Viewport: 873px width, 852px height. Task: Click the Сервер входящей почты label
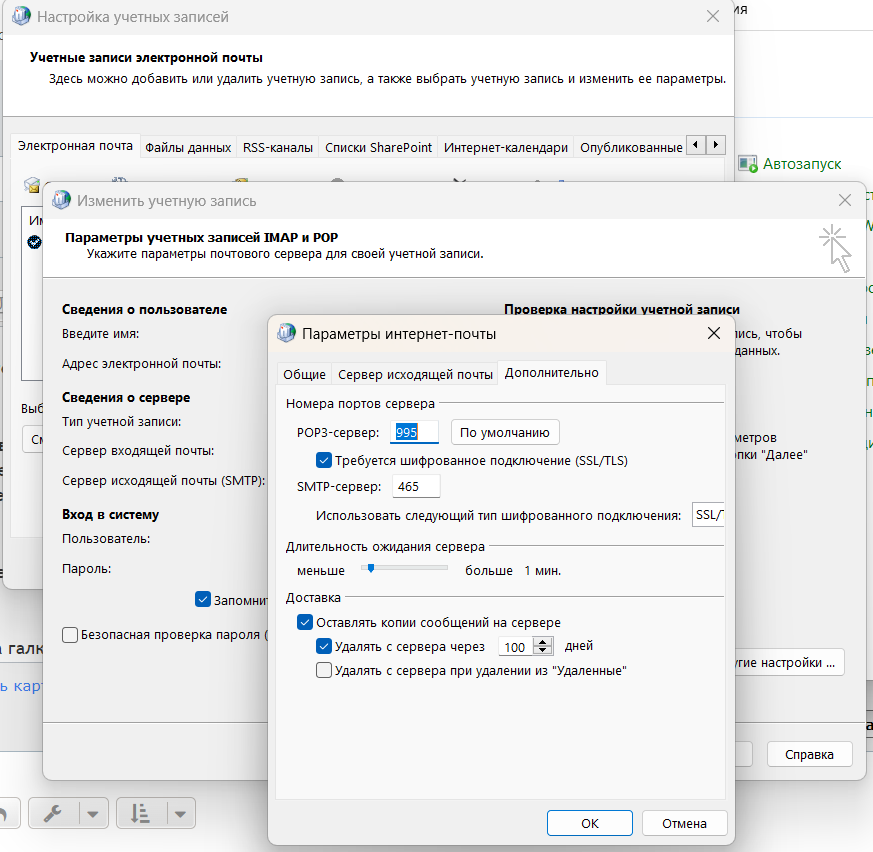[x=138, y=451]
